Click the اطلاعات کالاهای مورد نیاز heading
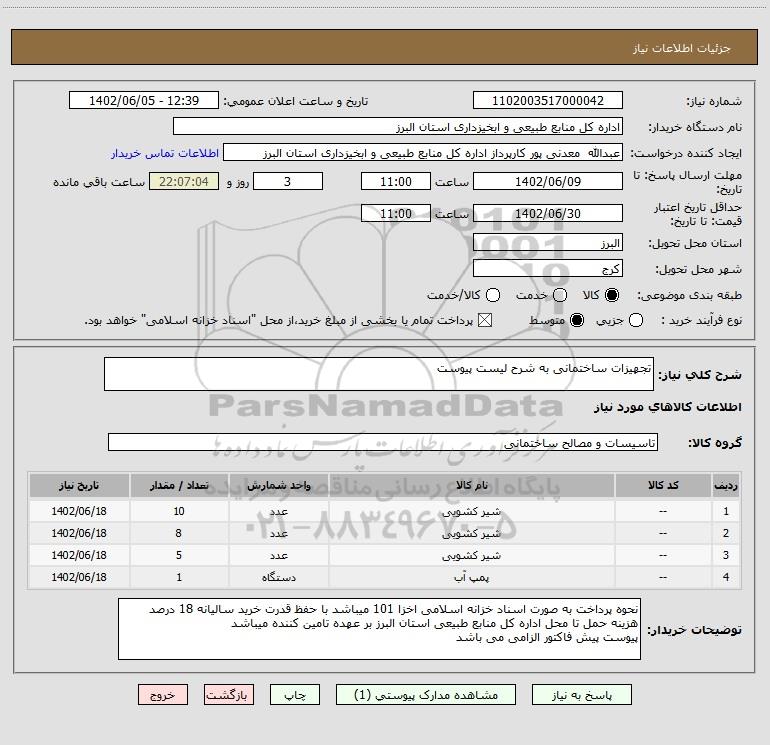 [x=667, y=407]
